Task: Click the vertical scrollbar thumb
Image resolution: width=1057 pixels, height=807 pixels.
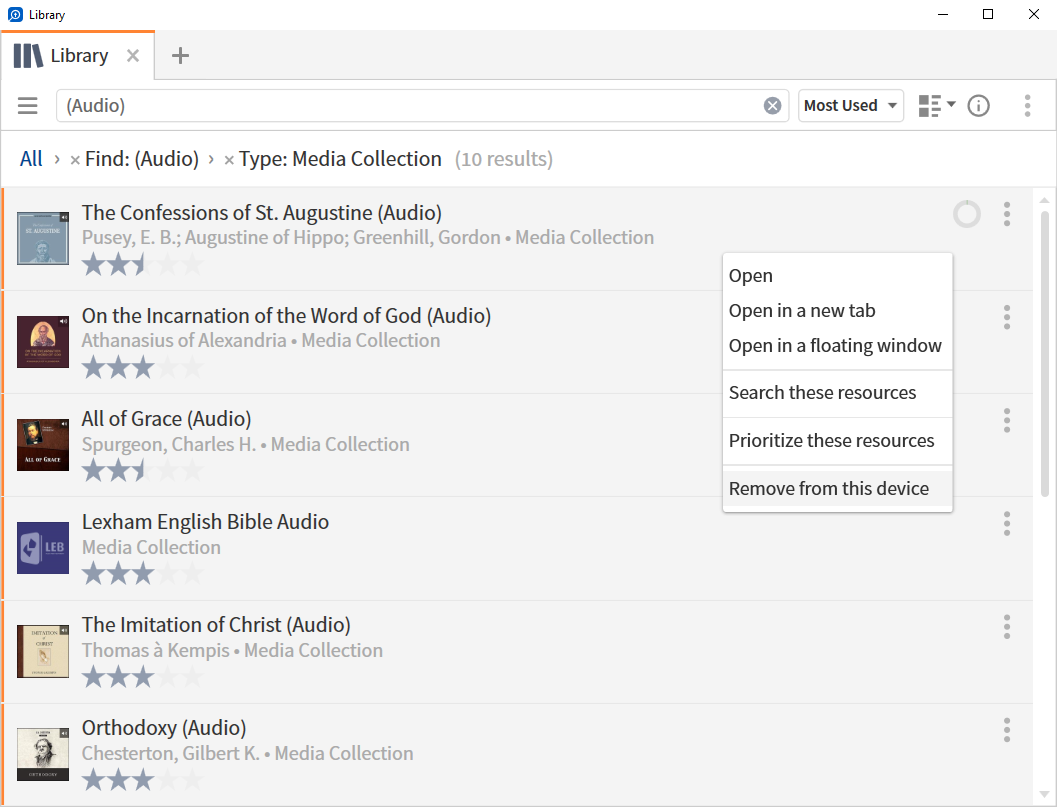Action: coord(1044,354)
